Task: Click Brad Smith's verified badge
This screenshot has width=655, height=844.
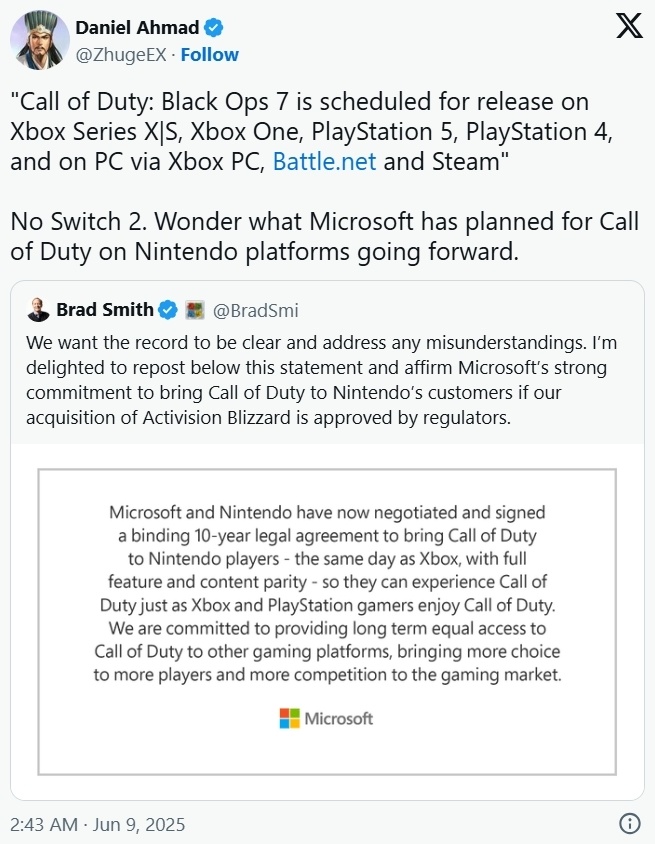Action: click(x=168, y=310)
